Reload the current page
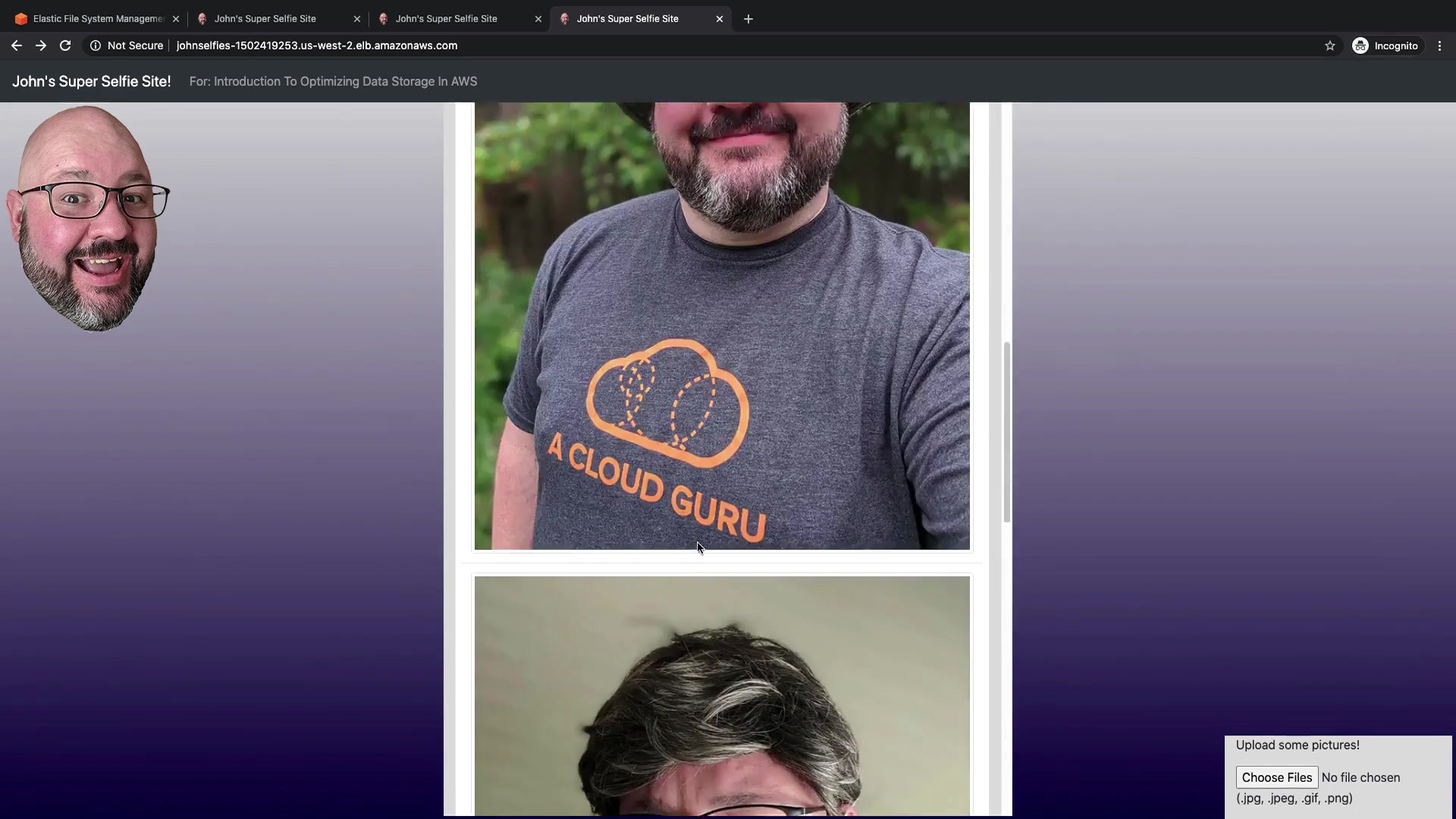1456x819 pixels. pos(65,45)
